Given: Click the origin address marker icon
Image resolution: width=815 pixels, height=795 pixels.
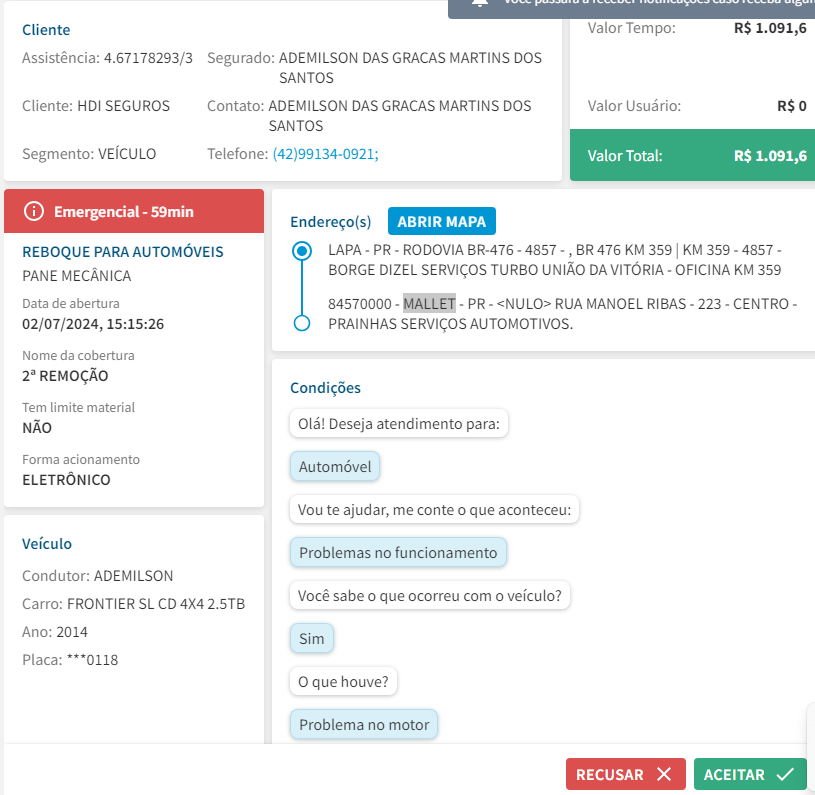Looking at the screenshot, I should pyautogui.click(x=302, y=251).
